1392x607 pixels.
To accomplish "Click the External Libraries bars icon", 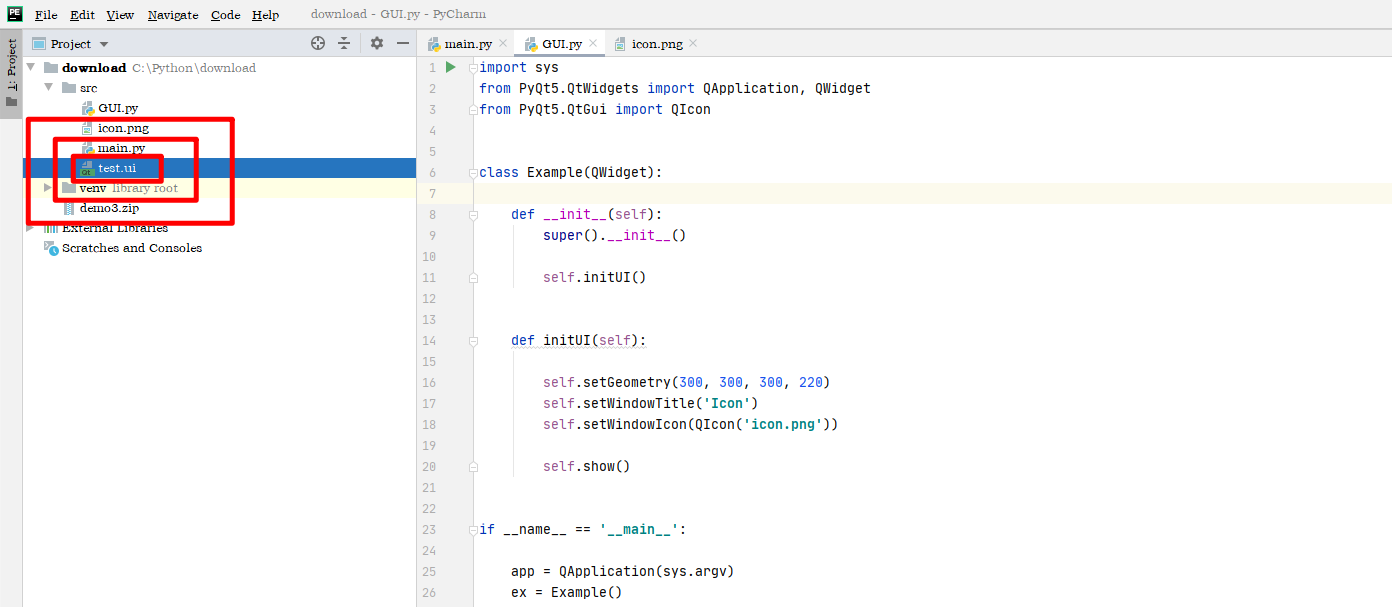I will [51, 228].
